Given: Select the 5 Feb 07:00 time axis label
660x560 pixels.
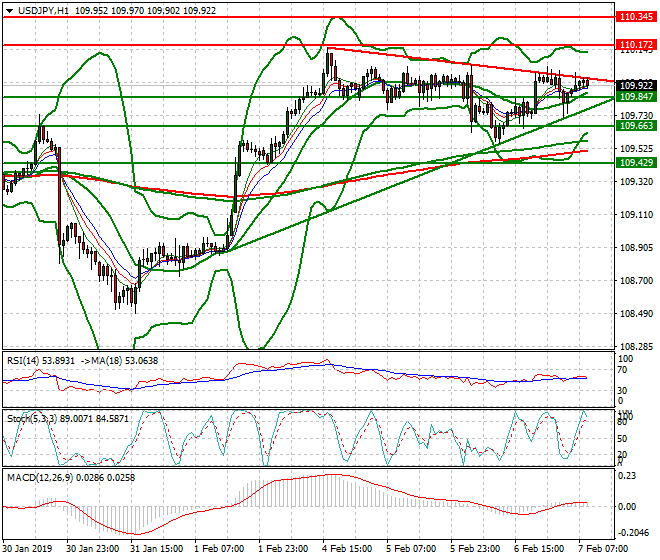Looking at the screenshot, I should tap(410, 549).
